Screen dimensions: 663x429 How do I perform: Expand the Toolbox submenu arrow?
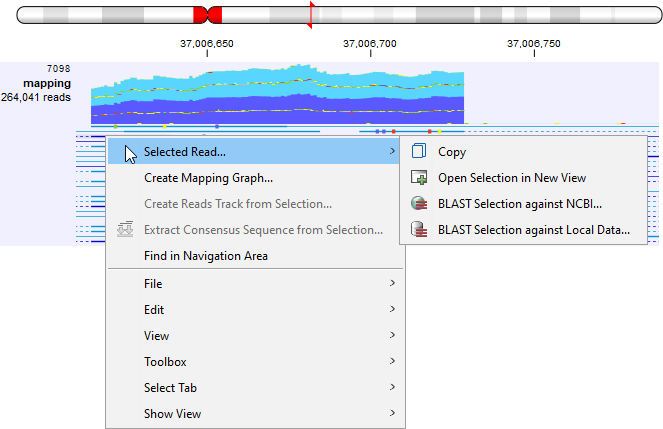392,362
